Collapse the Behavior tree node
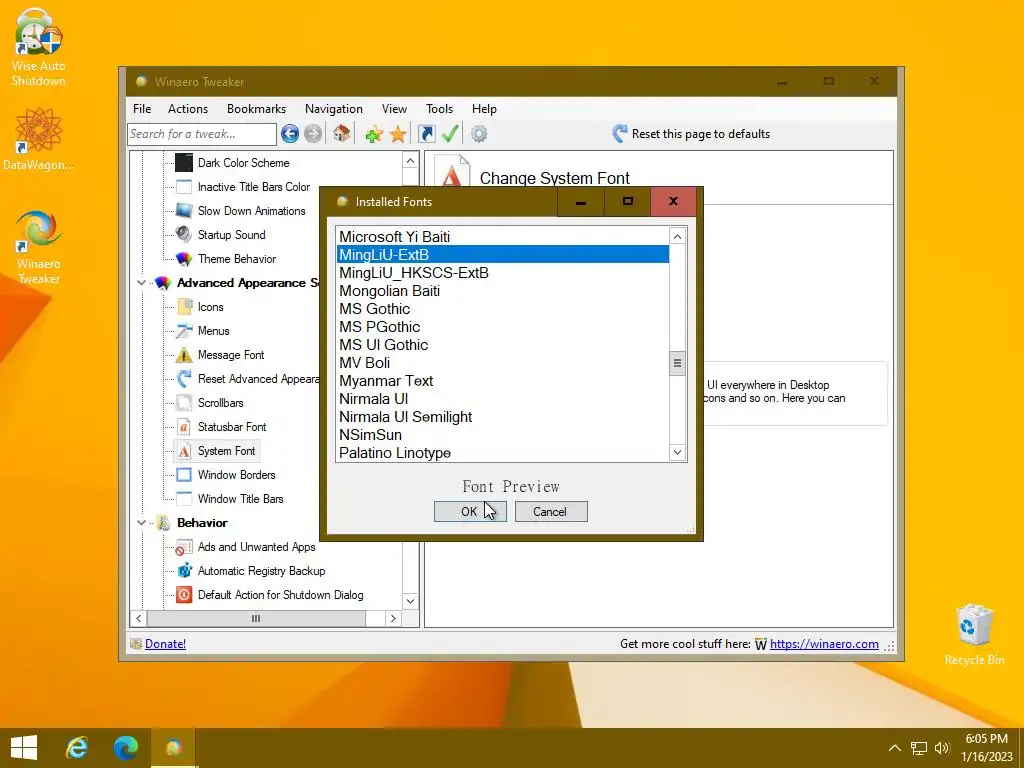This screenshot has width=1024, height=768. (141, 522)
